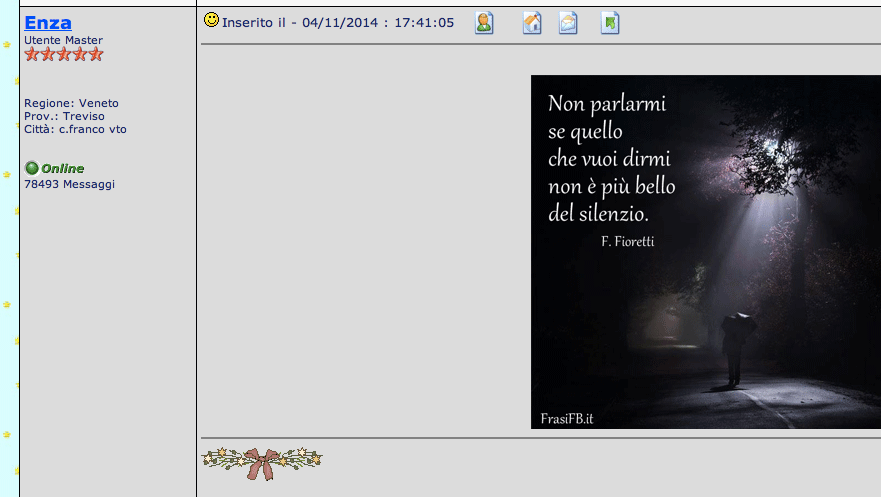The width and height of the screenshot is (881, 497).
Task: Click the smiley face post icon
Action: pos(211,20)
